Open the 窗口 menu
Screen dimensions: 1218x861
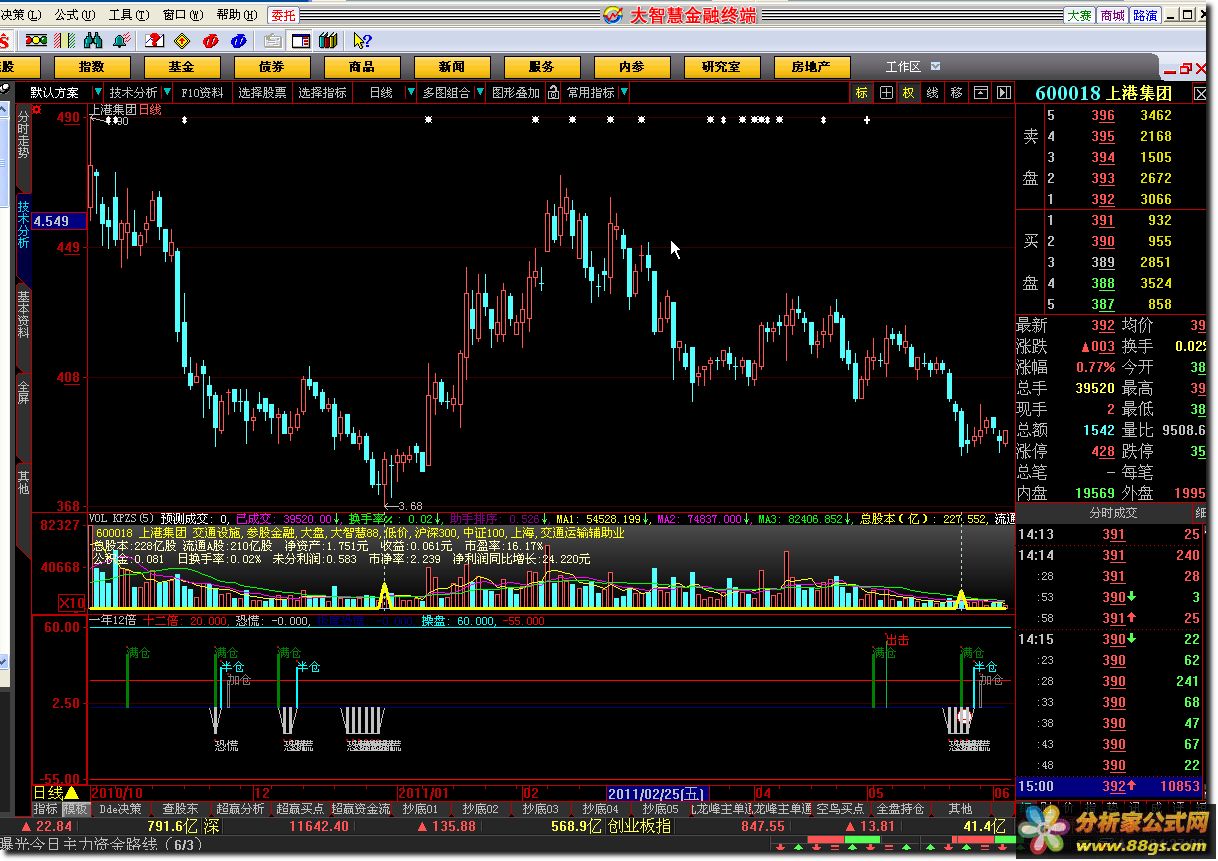point(181,15)
